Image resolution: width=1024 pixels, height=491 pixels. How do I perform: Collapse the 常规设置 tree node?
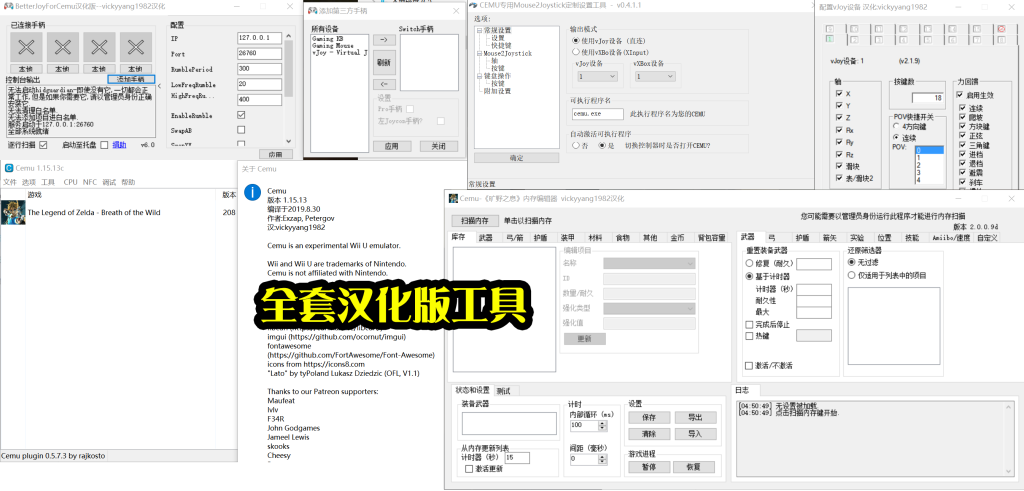pyautogui.click(x=479, y=31)
